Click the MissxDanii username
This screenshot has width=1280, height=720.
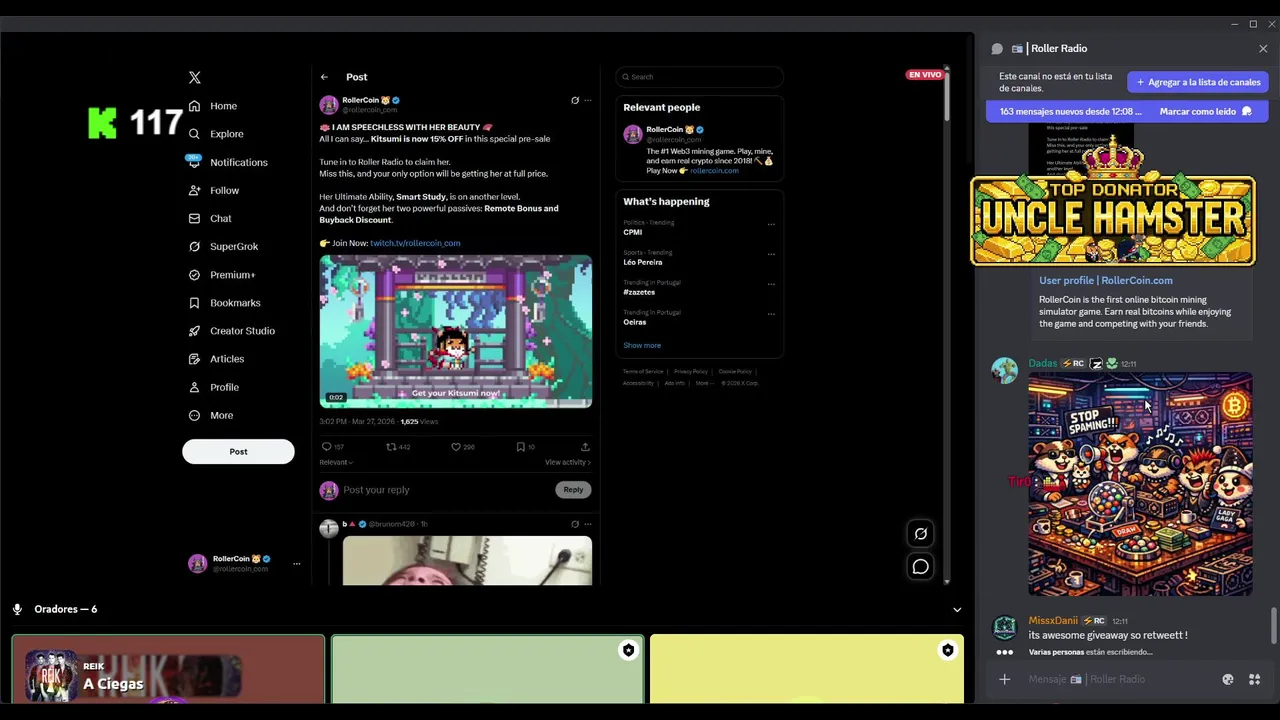tap(1053, 621)
